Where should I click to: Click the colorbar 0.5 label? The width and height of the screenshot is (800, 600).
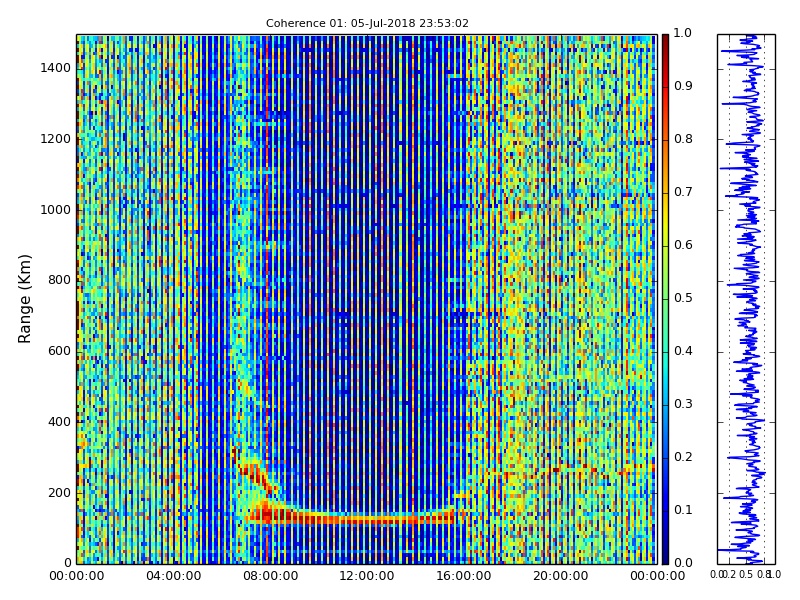click(x=683, y=298)
